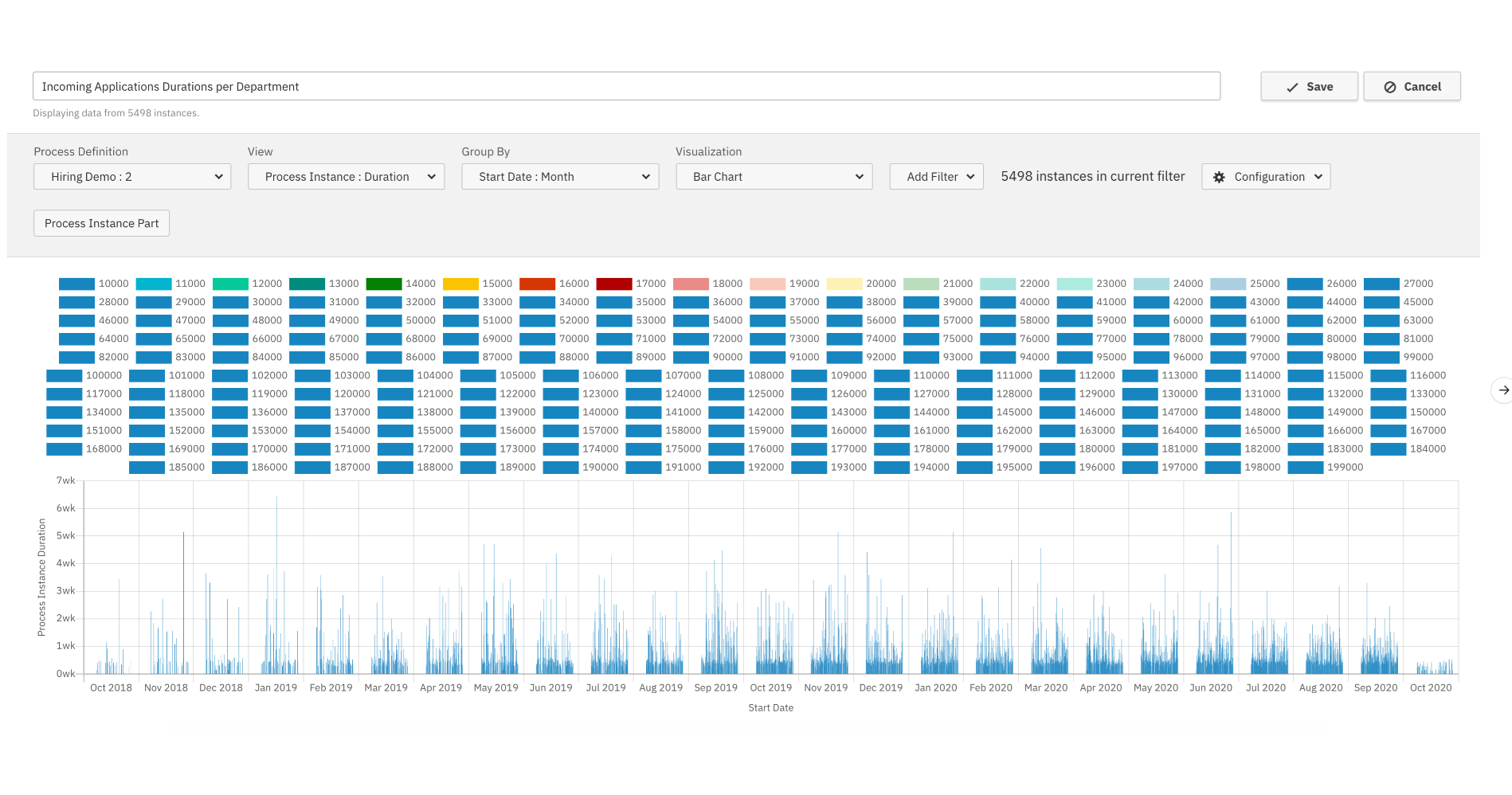Screen dimensions: 1512x795
Task: Click the checkmark icon on Save
Action: click(x=1292, y=88)
